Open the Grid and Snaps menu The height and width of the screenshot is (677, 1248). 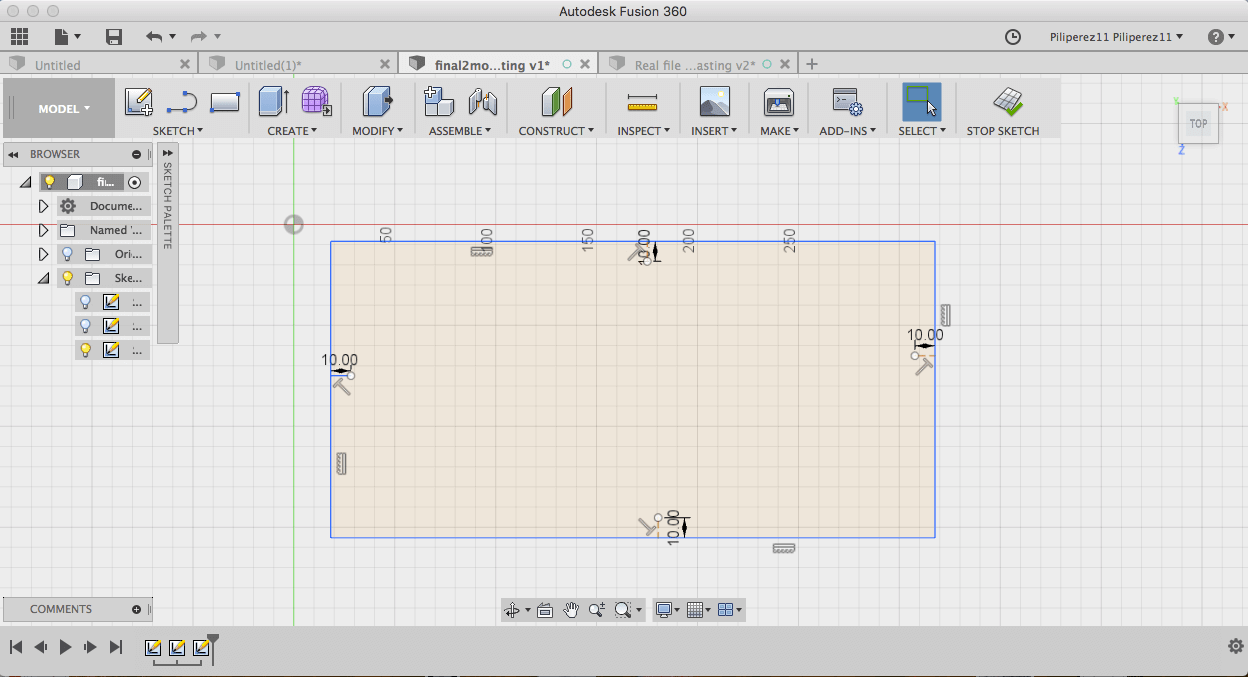699,609
